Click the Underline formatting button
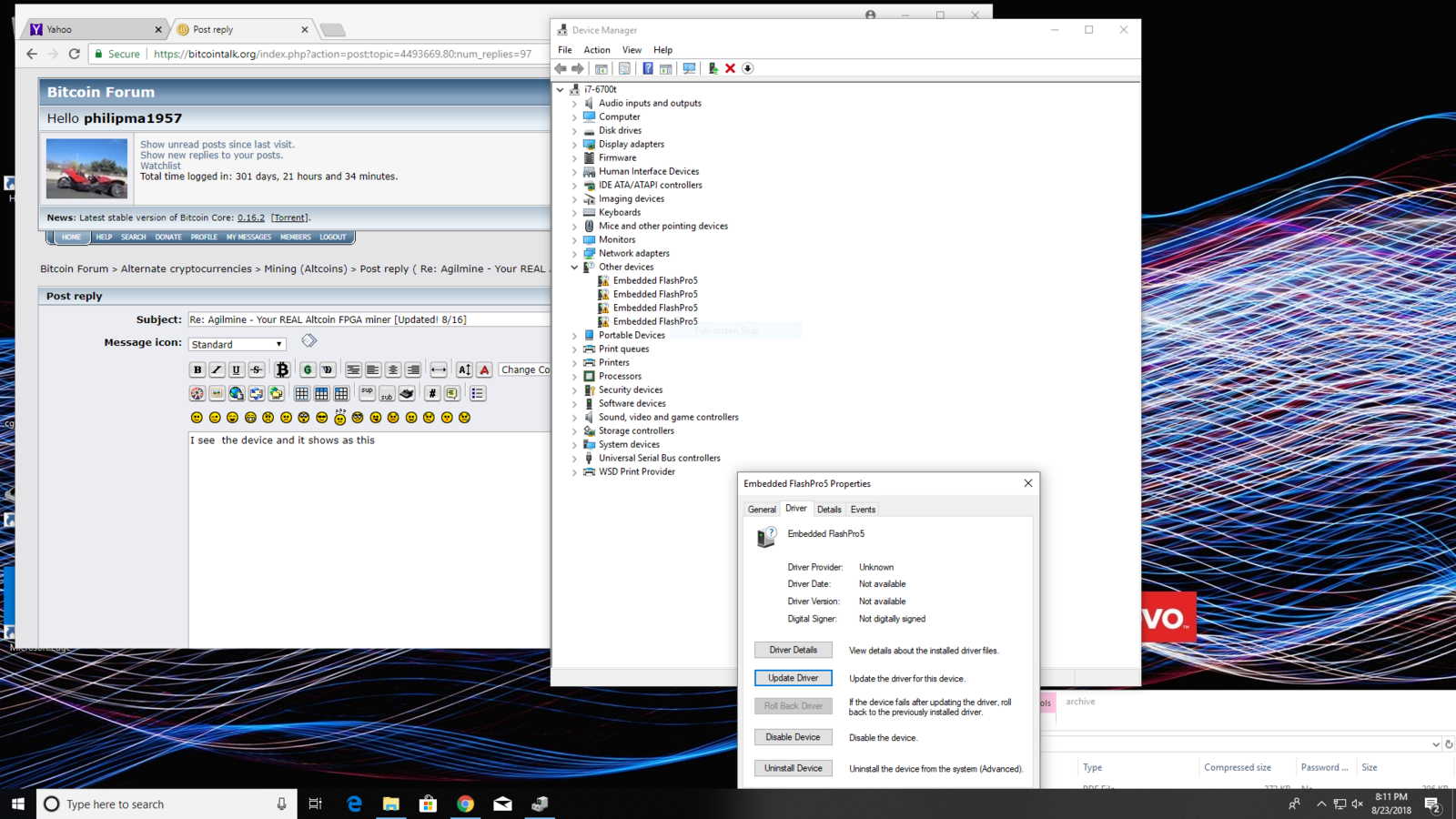This screenshot has width=1456, height=819. click(237, 369)
